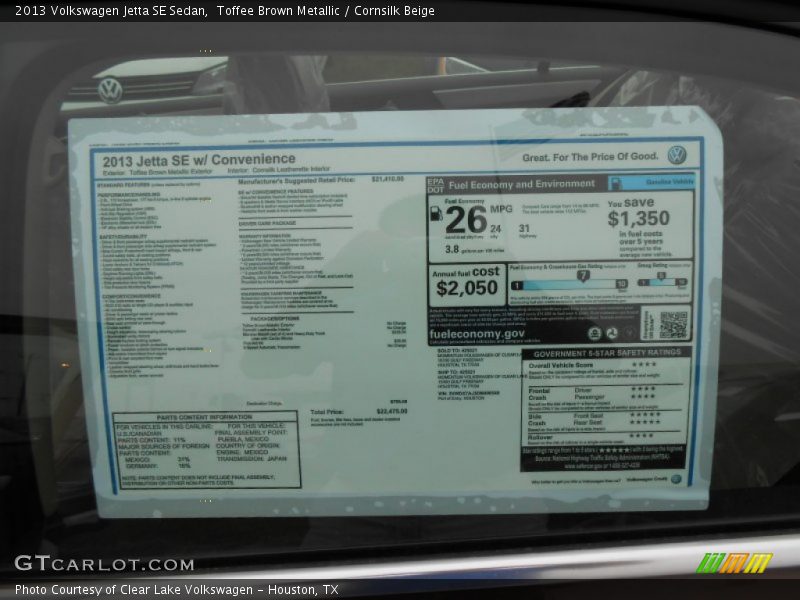Image resolution: width=800 pixels, height=600 pixels.
Task: Click the EPA DOT badge
Action: click(435, 184)
